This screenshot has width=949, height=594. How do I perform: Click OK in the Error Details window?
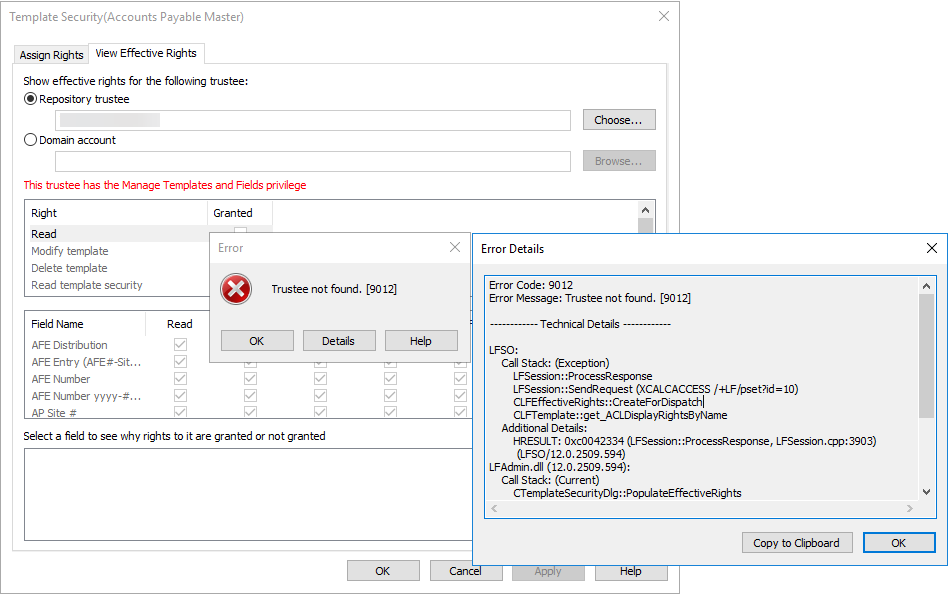click(899, 543)
